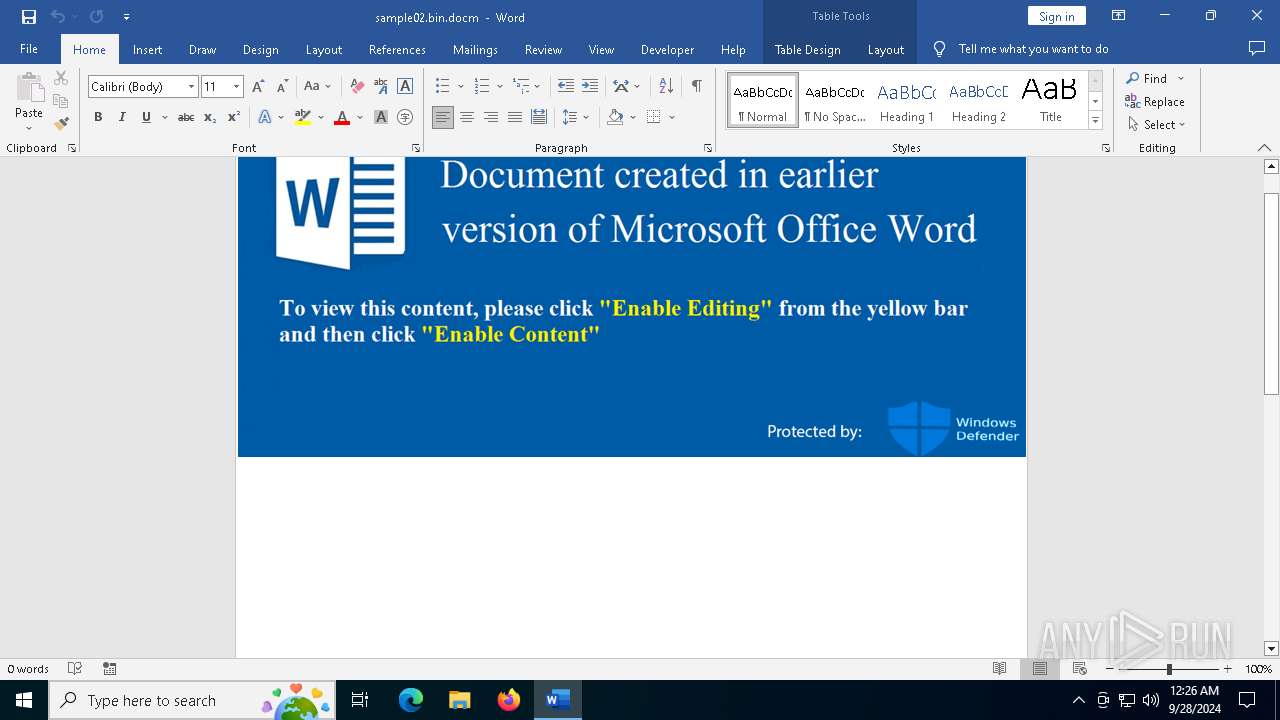Toggle distributed paragraph alignment
The width and height of the screenshot is (1280, 720).
[x=539, y=117]
